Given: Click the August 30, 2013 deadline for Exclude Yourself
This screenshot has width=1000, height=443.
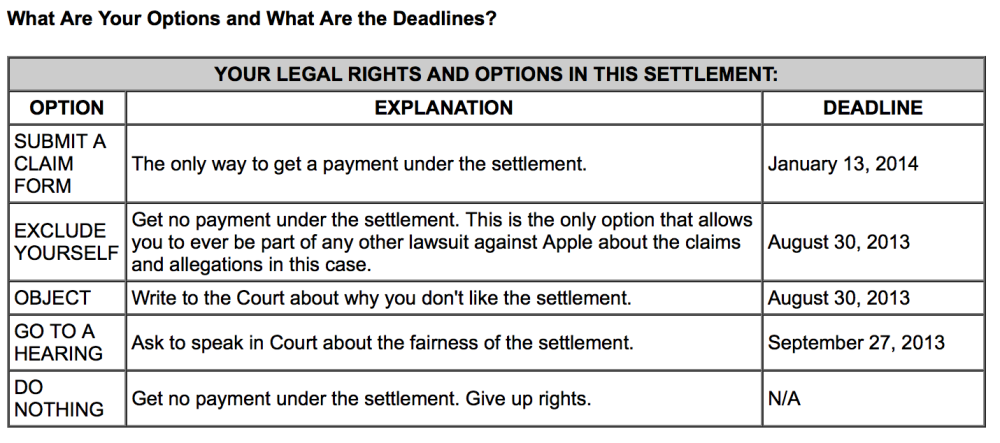Looking at the screenshot, I should tap(838, 242).
